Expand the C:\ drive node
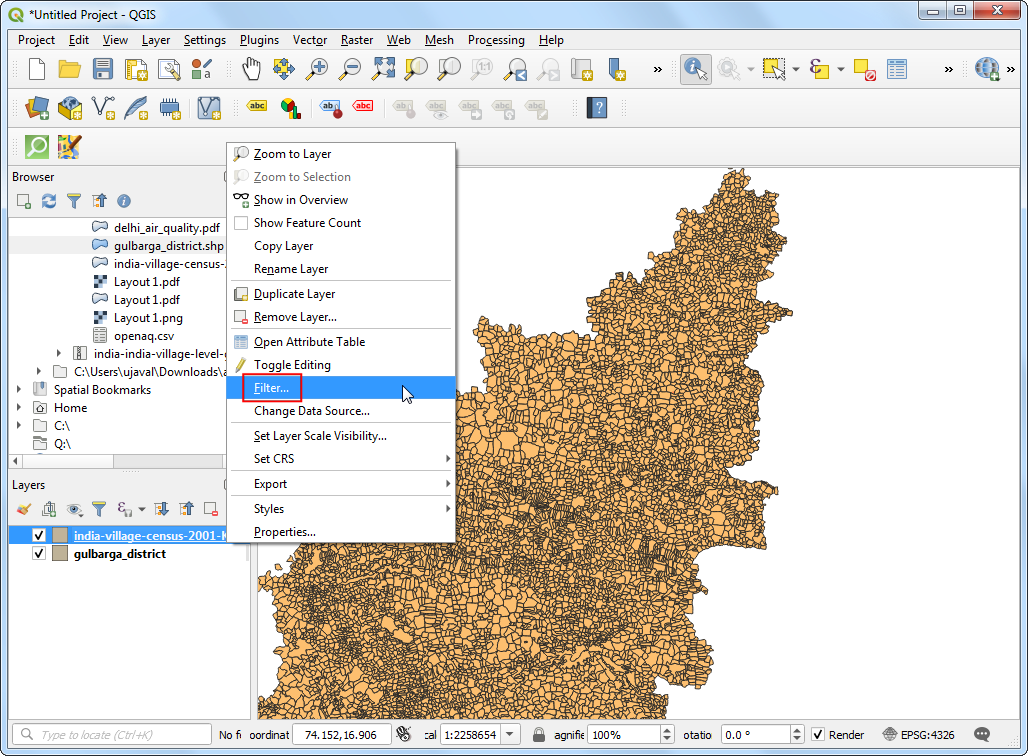1028x756 pixels. 18,426
